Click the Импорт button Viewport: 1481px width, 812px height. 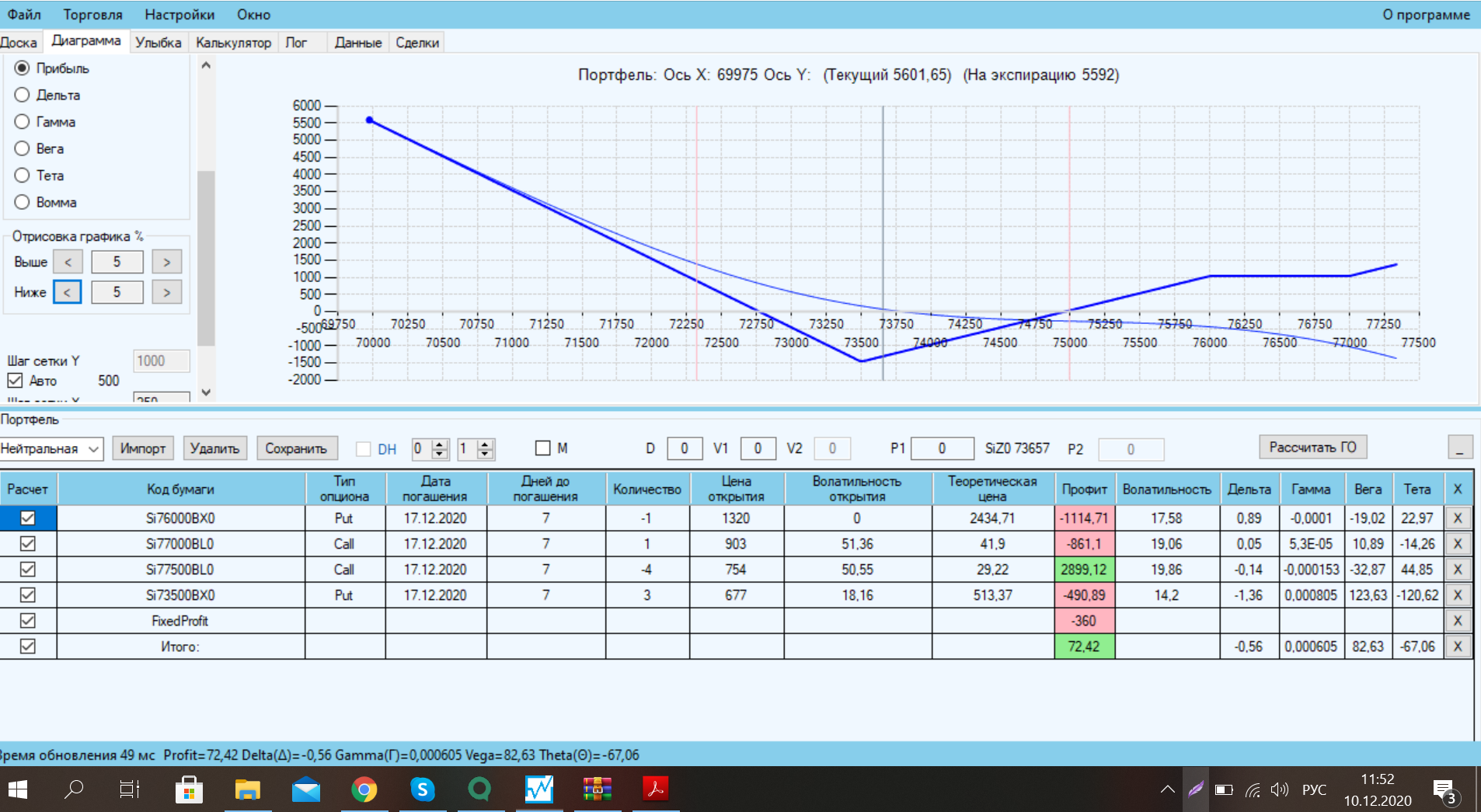pos(143,448)
